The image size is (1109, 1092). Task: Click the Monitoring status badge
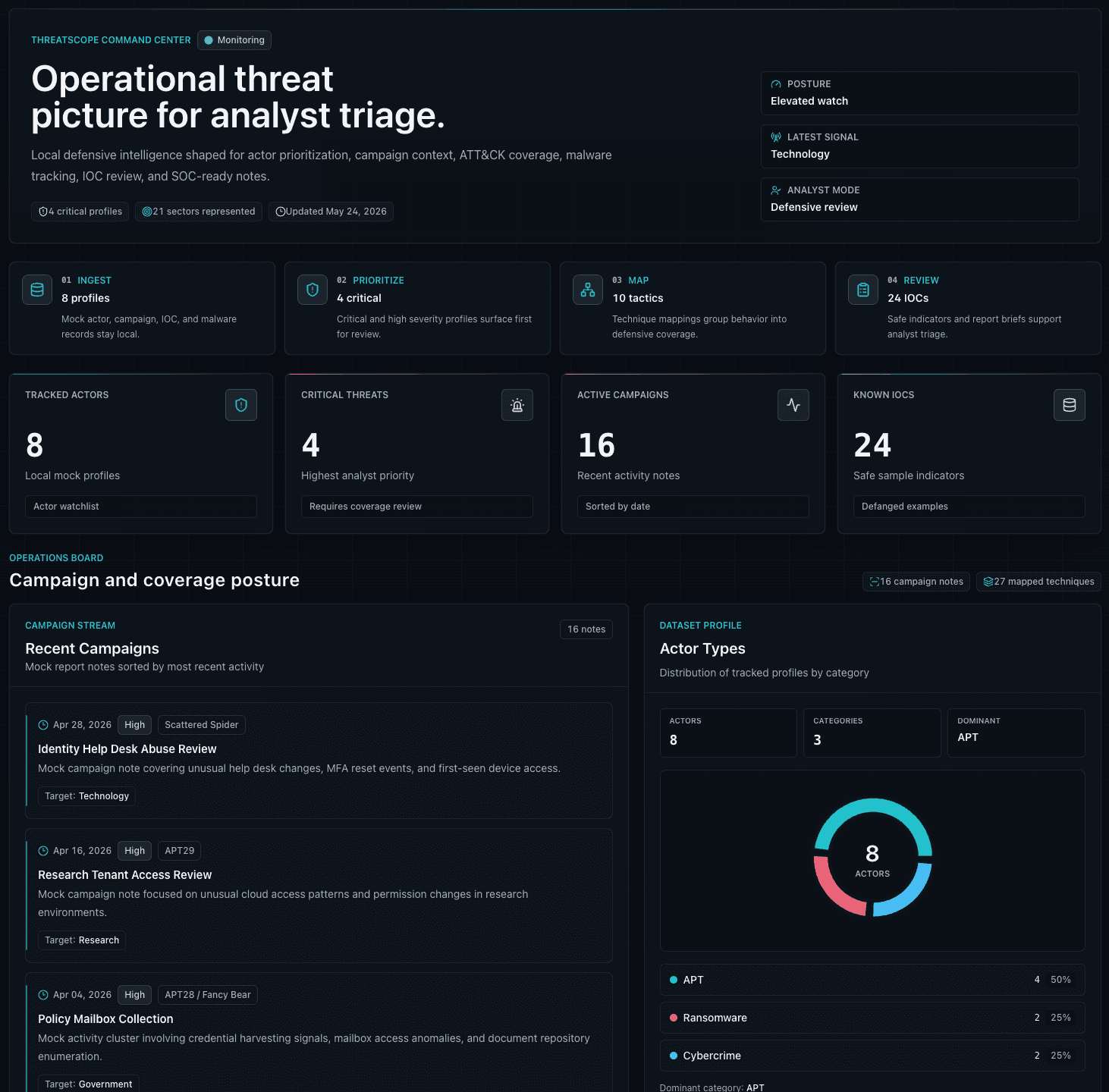click(x=234, y=40)
